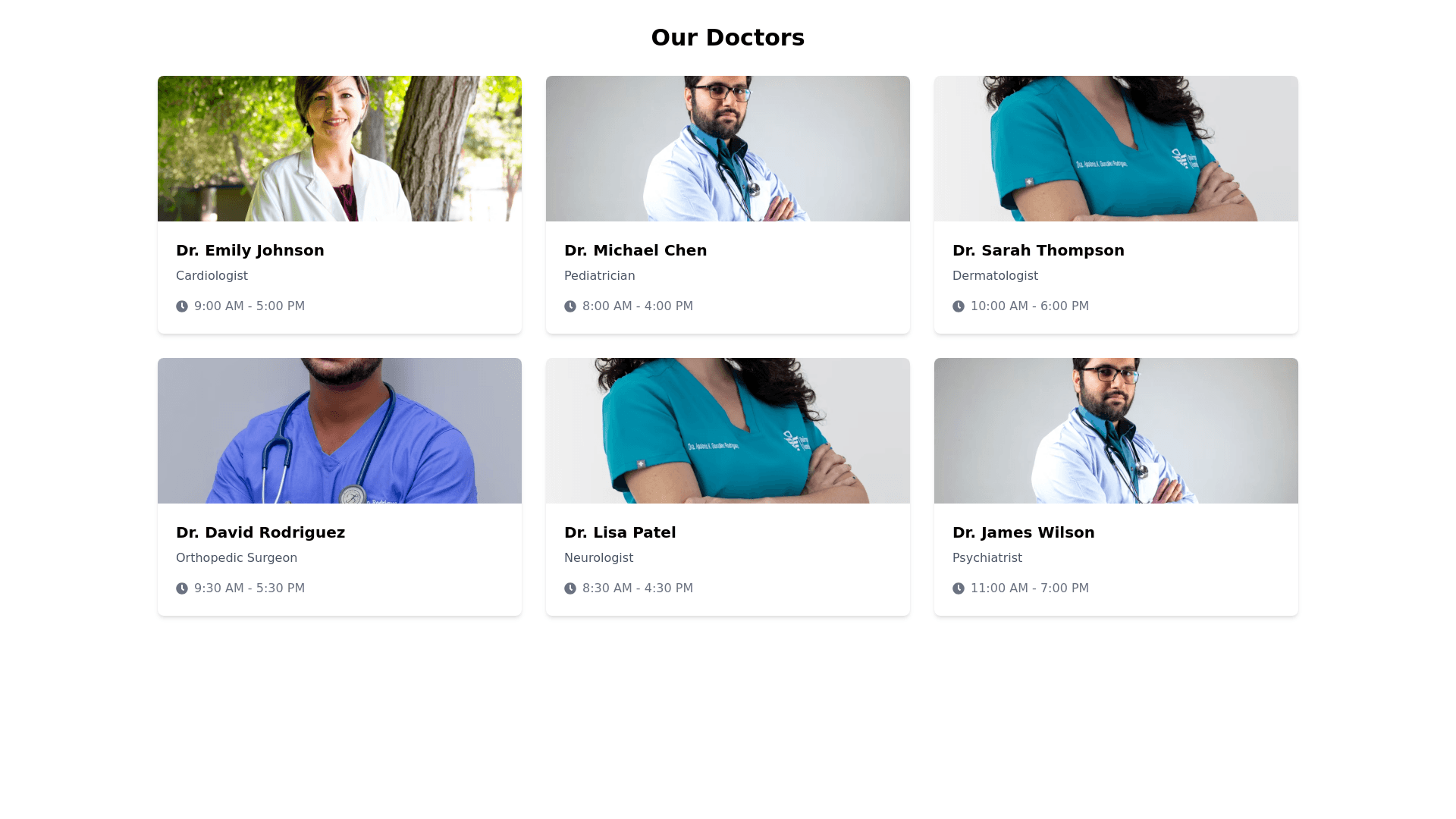Image resolution: width=1456 pixels, height=819 pixels.
Task: Select the Cardiologist specialty label
Action: pos(212,276)
